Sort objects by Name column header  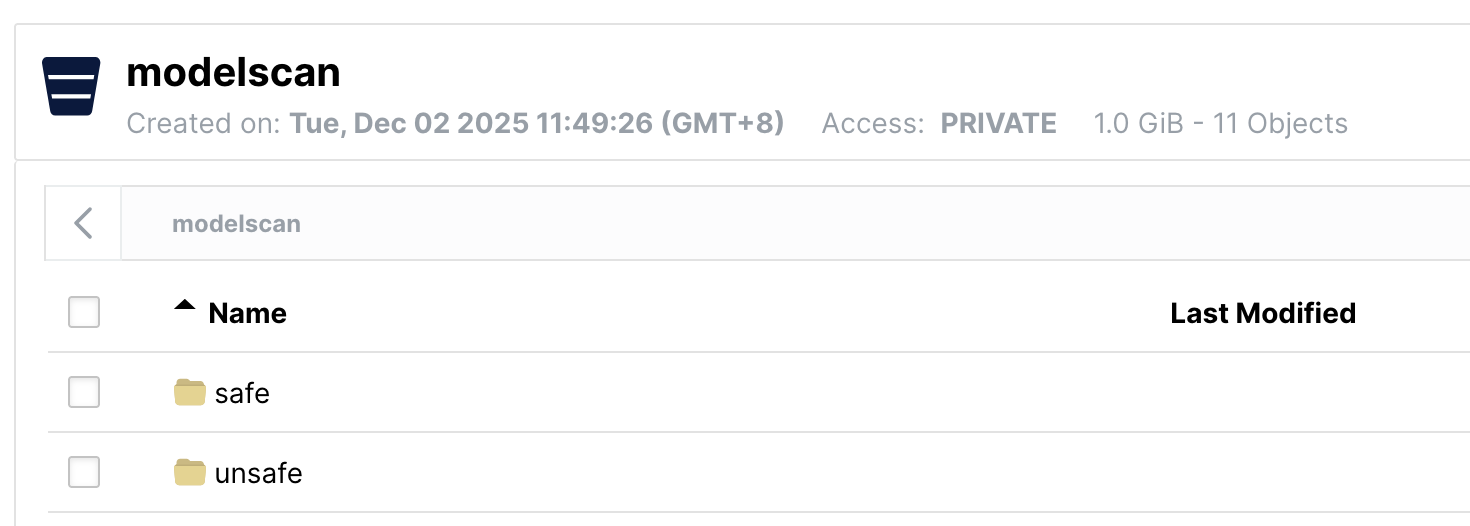point(247,313)
